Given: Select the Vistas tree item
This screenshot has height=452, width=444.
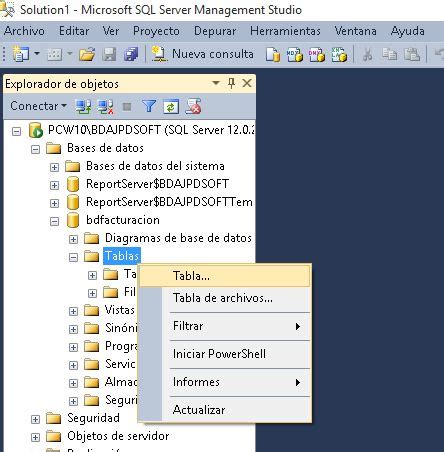Looking at the screenshot, I should pos(119,310).
